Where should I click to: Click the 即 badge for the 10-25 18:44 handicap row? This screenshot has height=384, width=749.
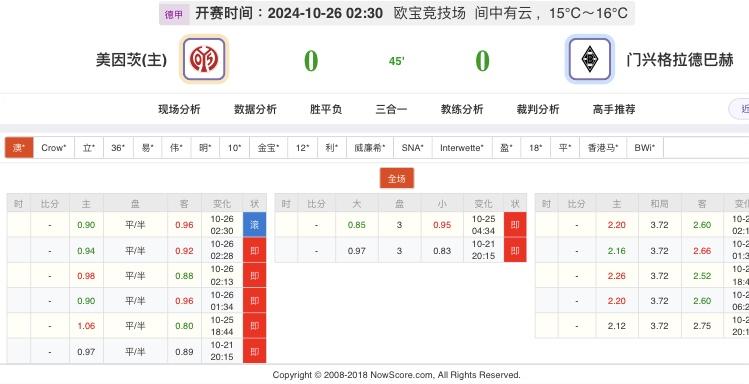click(255, 326)
